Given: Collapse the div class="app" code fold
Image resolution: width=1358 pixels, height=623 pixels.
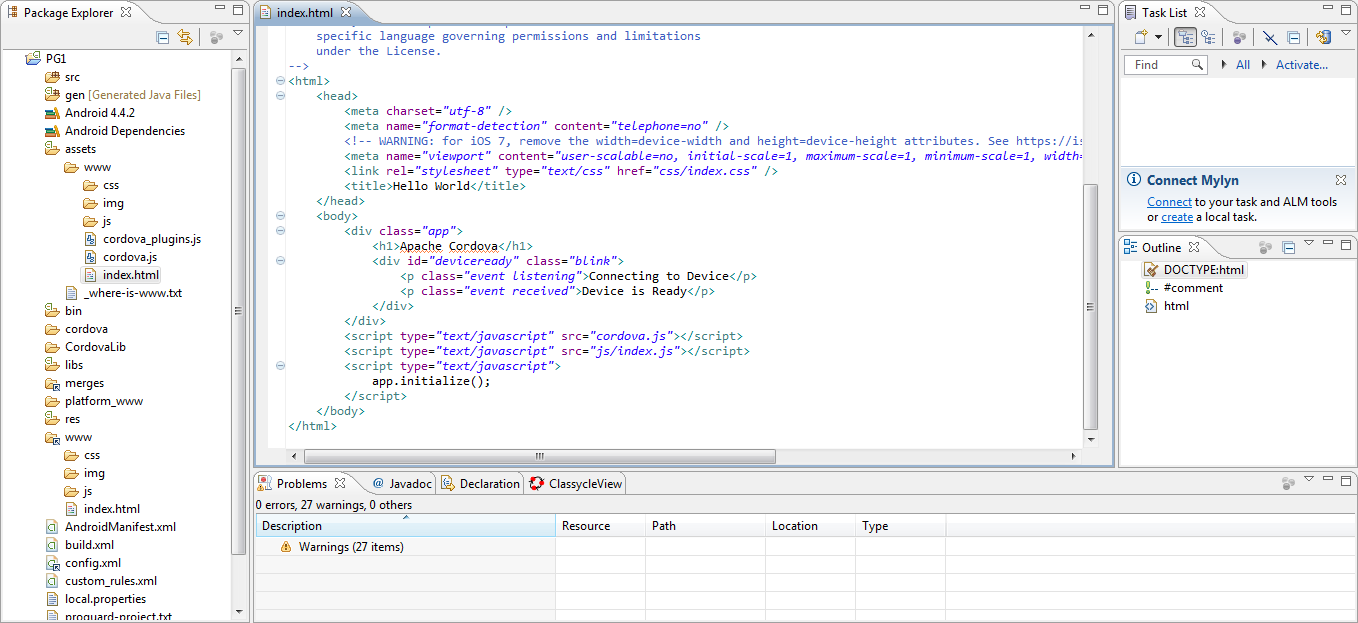Looking at the screenshot, I should 280,231.
